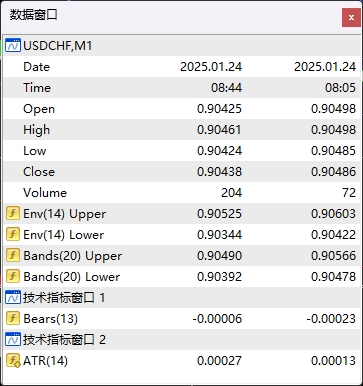
Task: Click the 技术指标窗口 2 section header
Action: pyautogui.click(x=182, y=339)
